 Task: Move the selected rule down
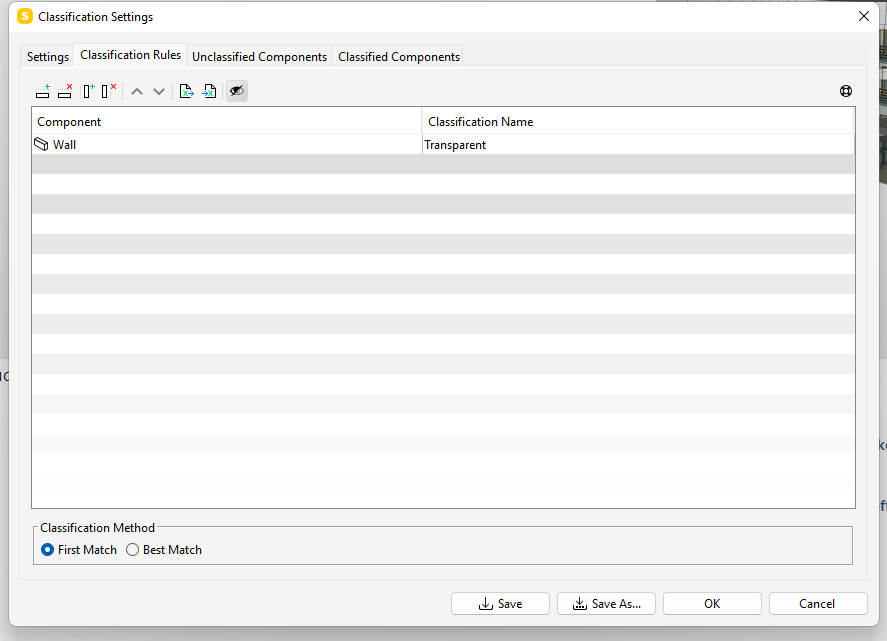159,92
